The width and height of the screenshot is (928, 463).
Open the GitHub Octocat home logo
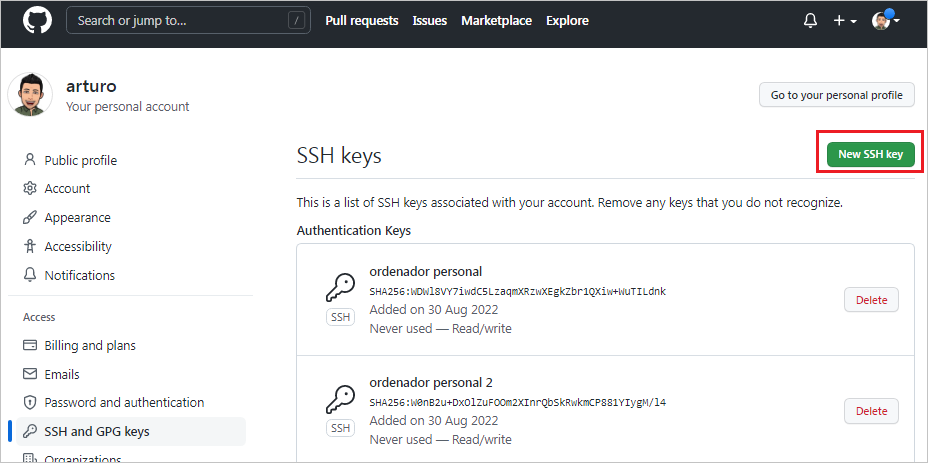[x=37, y=21]
